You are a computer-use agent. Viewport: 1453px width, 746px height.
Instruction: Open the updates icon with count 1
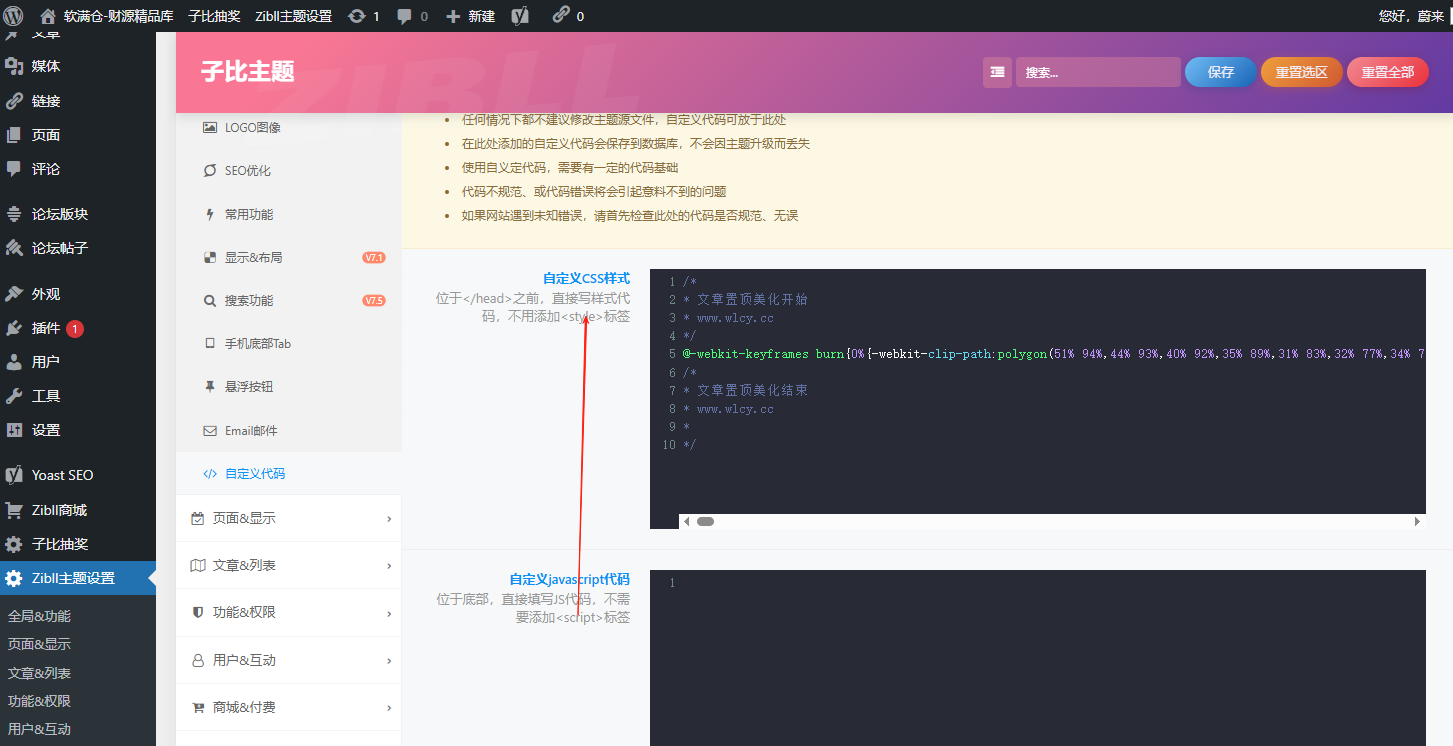[357, 16]
